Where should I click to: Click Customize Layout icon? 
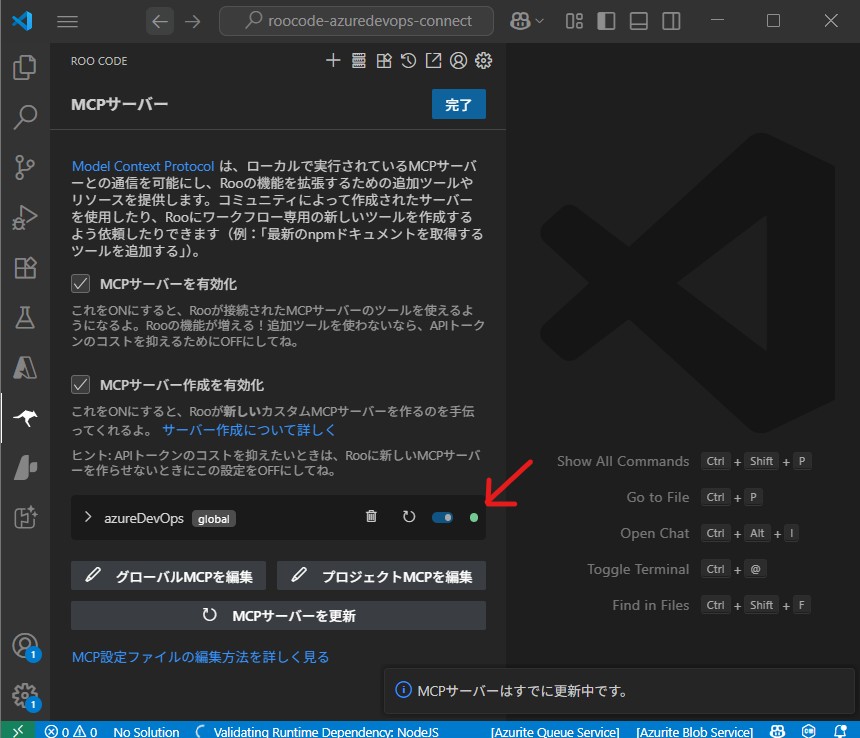[574, 21]
